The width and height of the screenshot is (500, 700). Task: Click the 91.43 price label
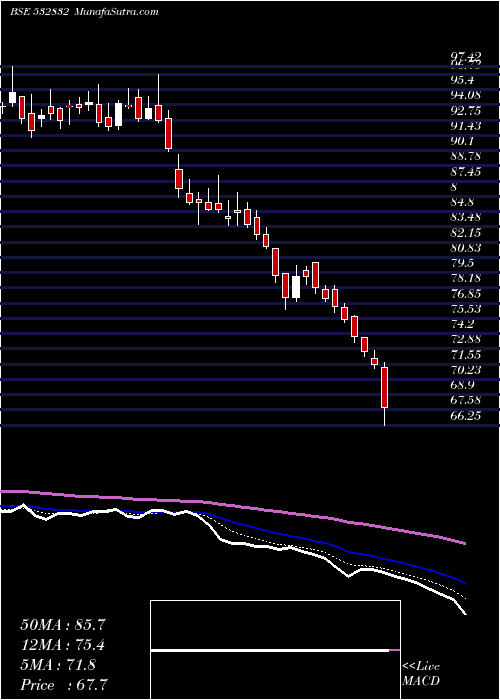click(x=466, y=126)
